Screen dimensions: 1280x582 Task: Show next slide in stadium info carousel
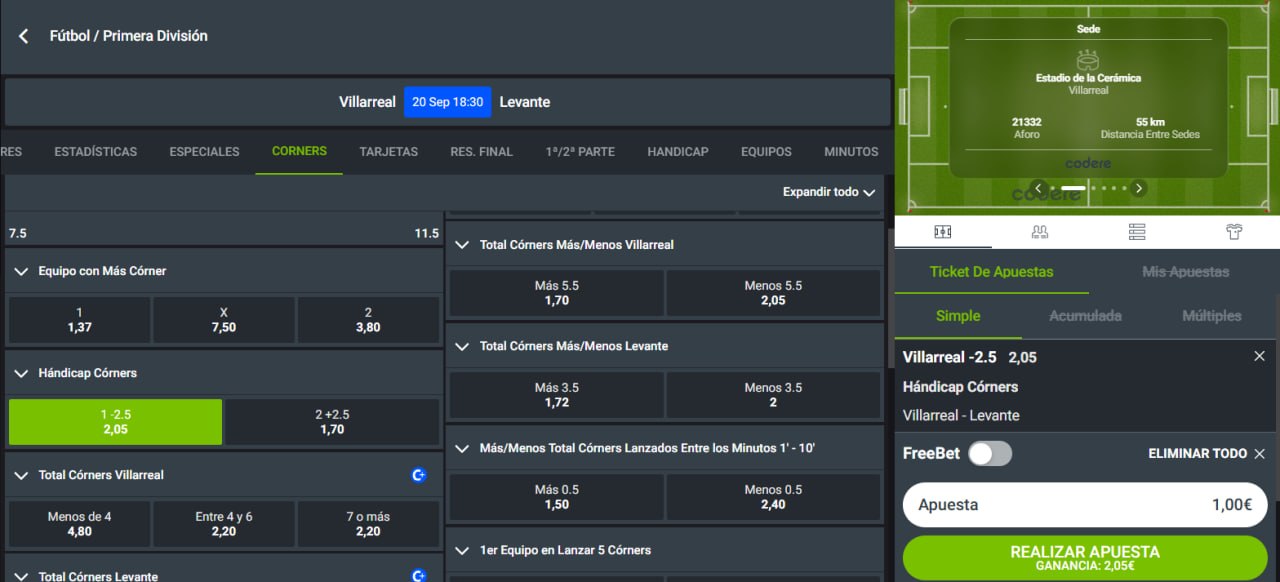tap(1138, 188)
